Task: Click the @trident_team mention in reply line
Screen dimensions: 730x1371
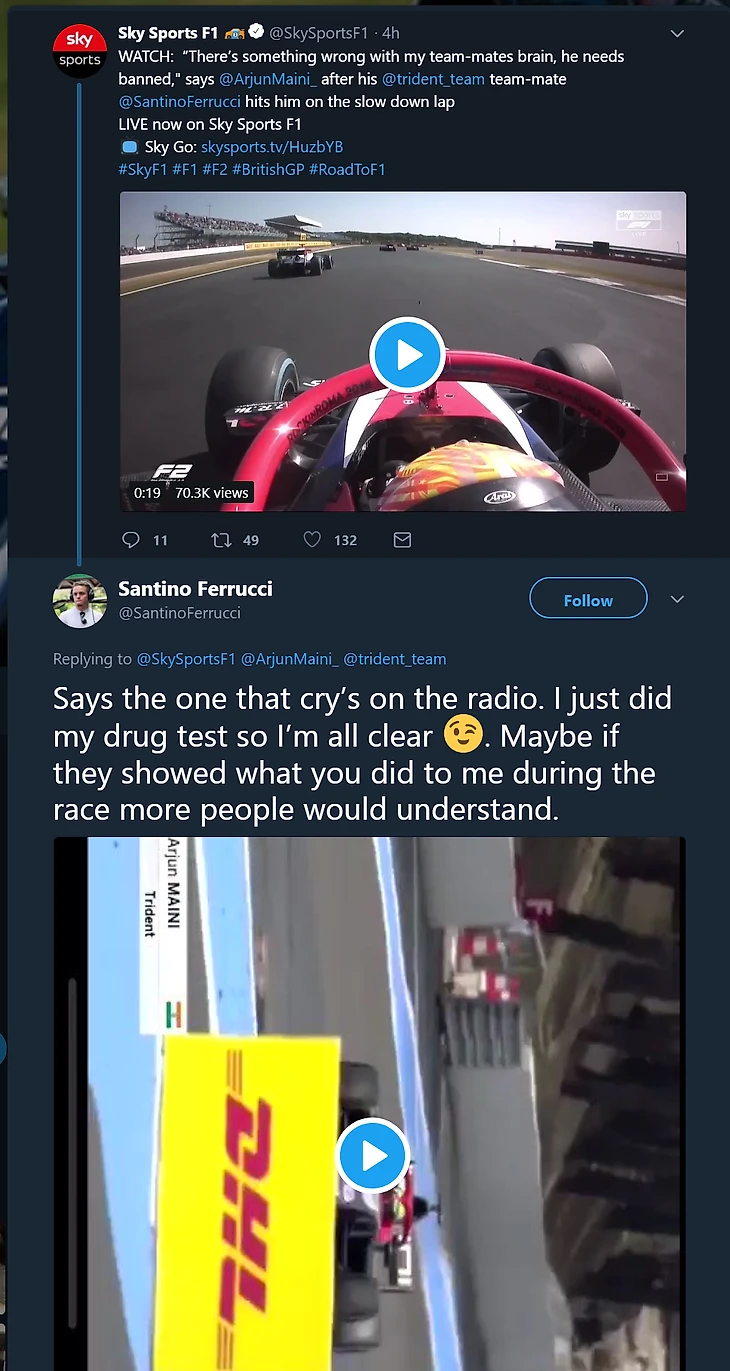Action: tap(395, 659)
